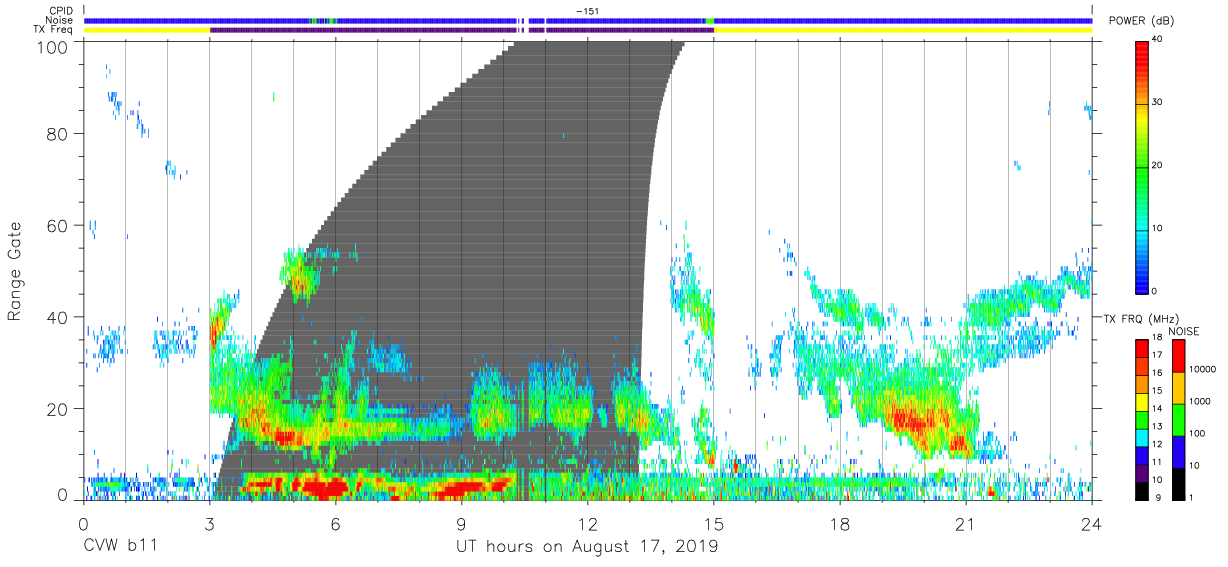Click the 'CVW b11' radar beam label

coord(120,547)
